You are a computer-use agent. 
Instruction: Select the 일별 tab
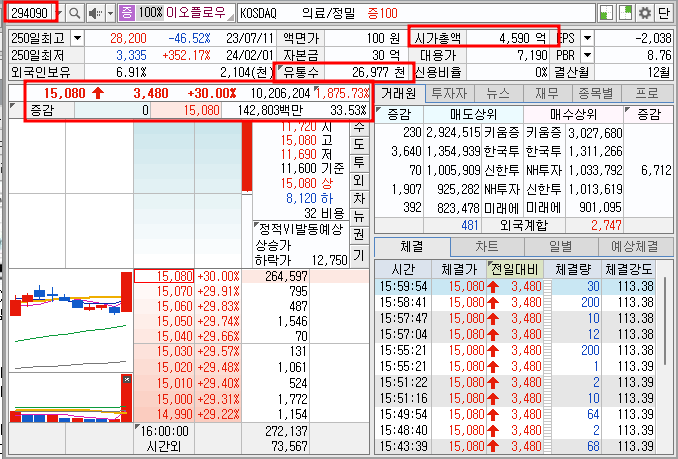coord(561,247)
